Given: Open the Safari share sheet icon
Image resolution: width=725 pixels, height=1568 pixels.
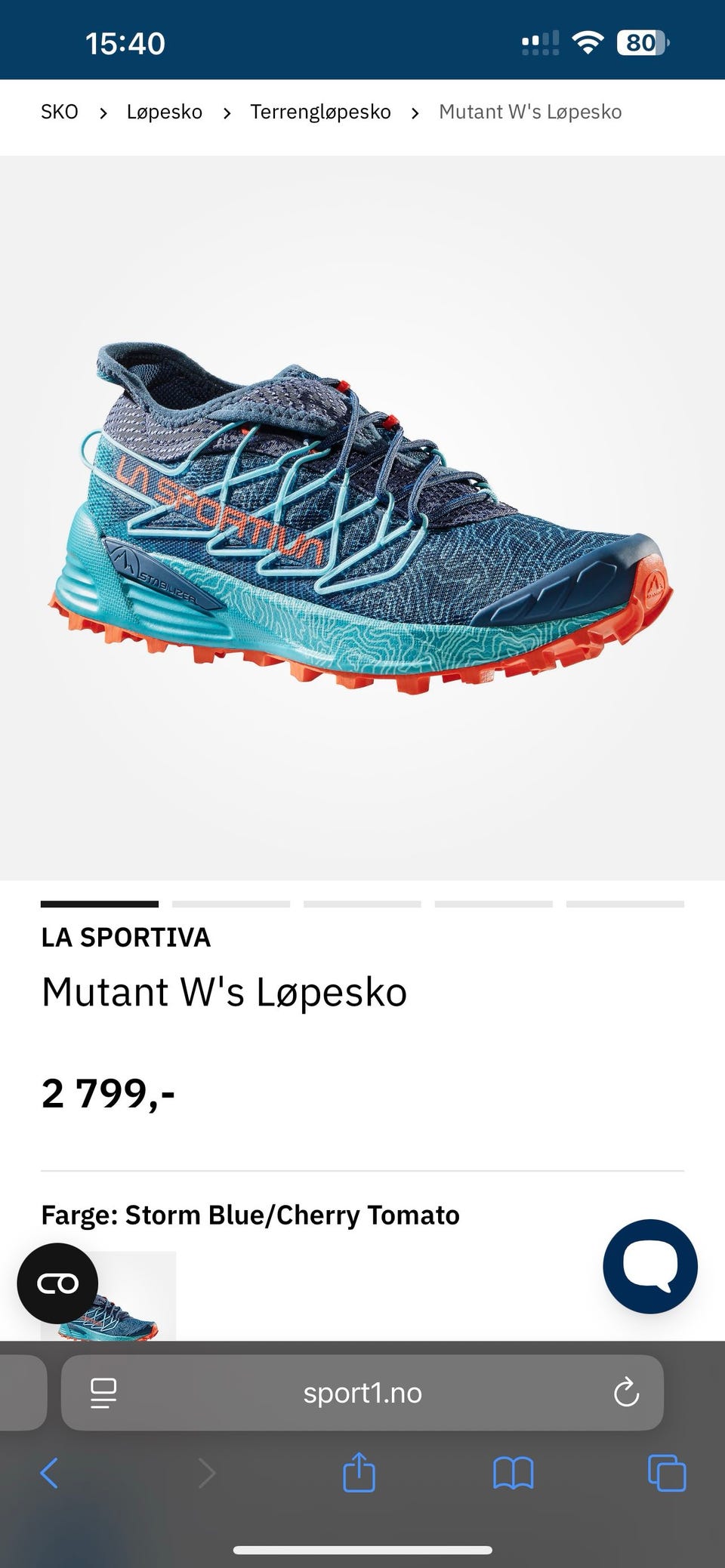Looking at the screenshot, I should point(359,1471).
